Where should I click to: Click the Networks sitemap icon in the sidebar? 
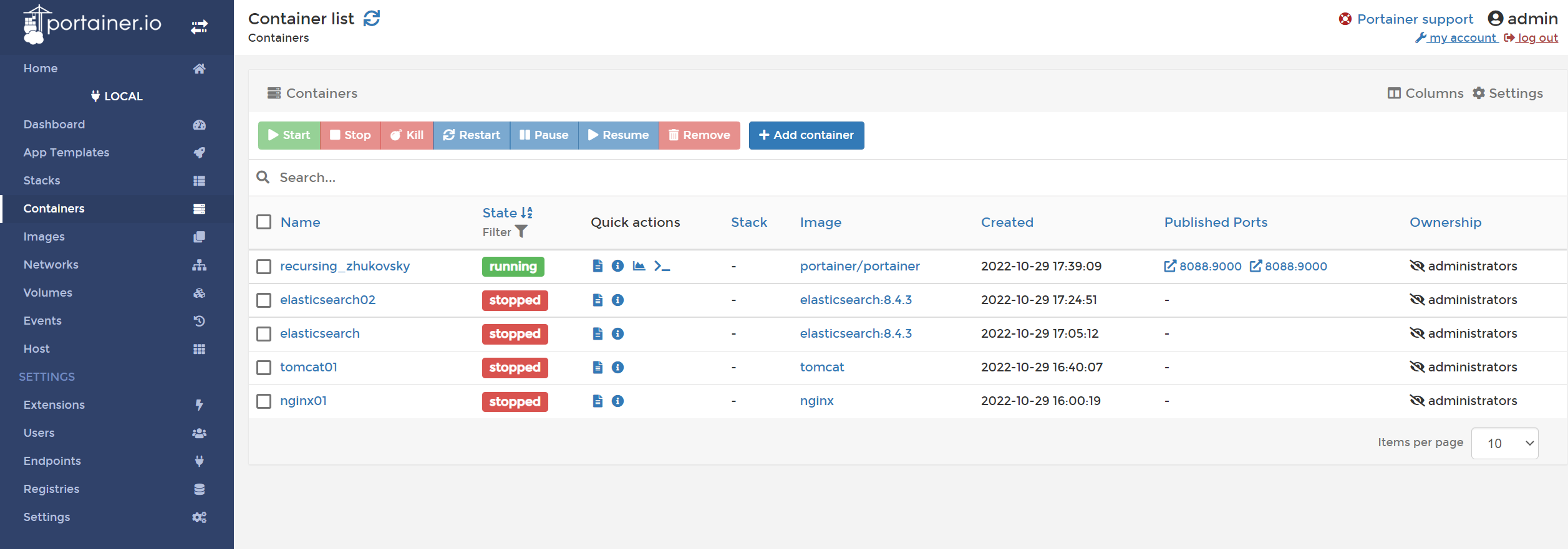(199, 265)
